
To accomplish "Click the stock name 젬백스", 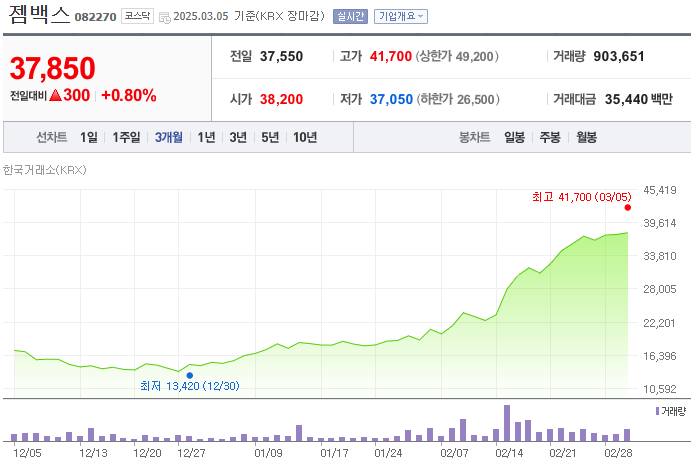I will (39, 14).
